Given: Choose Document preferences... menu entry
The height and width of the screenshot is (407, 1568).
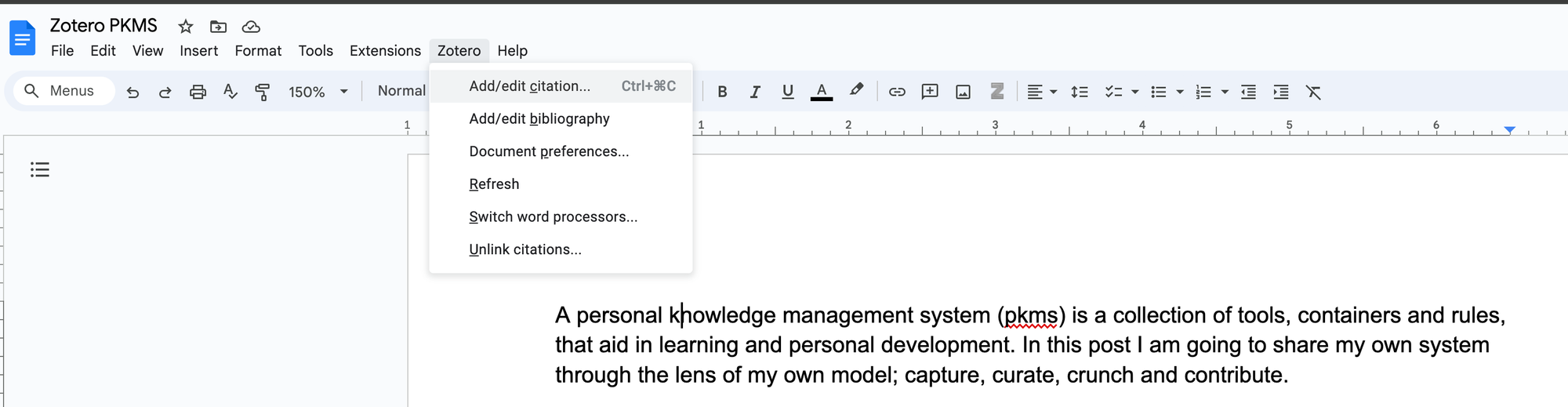Looking at the screenshot, I should coord(561,151).
